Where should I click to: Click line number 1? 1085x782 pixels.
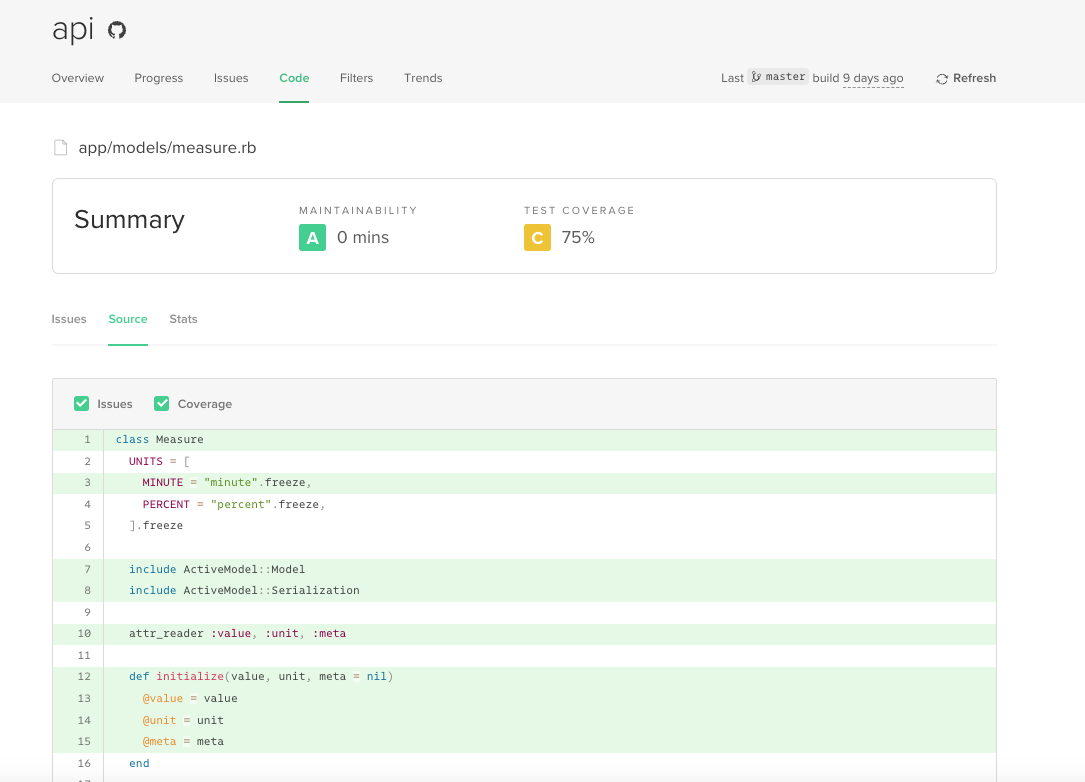pos(87,439)
